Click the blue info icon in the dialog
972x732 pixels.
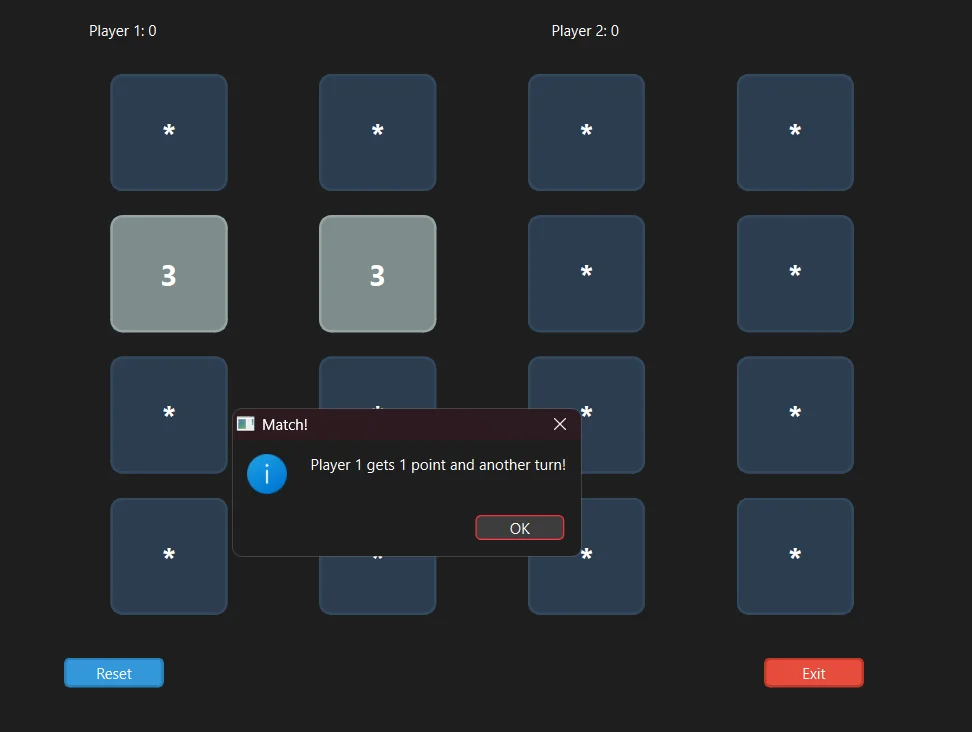pos(267,474)
